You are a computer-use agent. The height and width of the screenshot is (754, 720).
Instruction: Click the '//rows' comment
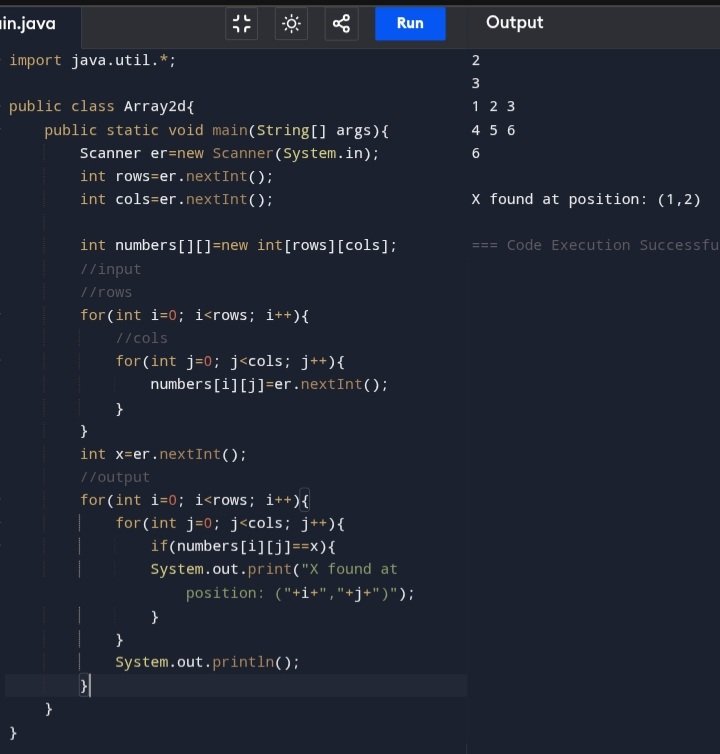(x=106, y=292)
